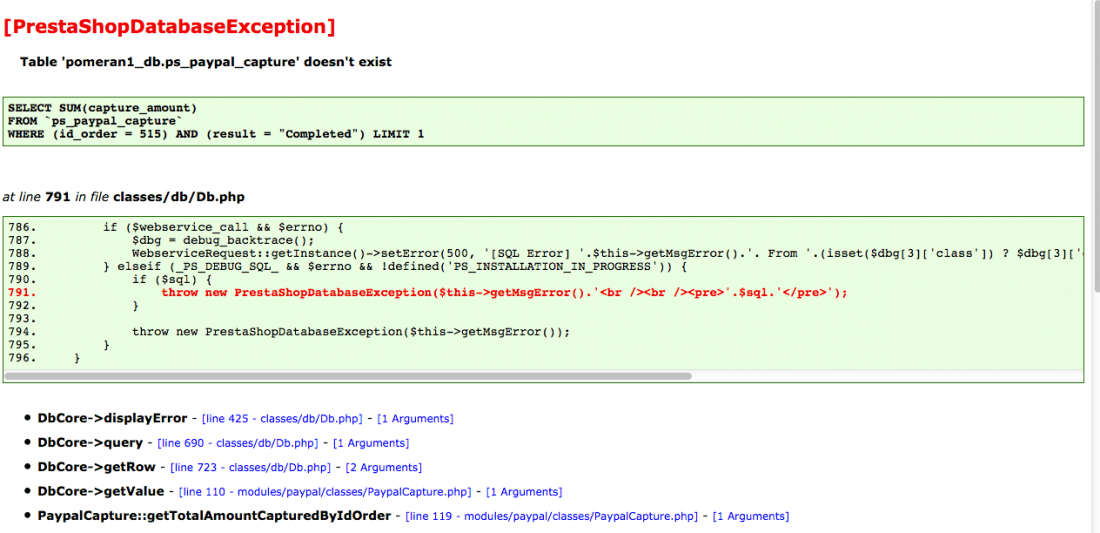The height and width of the screenshot is (533, 1100).
Task: Click the PrestaShopDatabaseException heading
Action: [x=169, y=27]
